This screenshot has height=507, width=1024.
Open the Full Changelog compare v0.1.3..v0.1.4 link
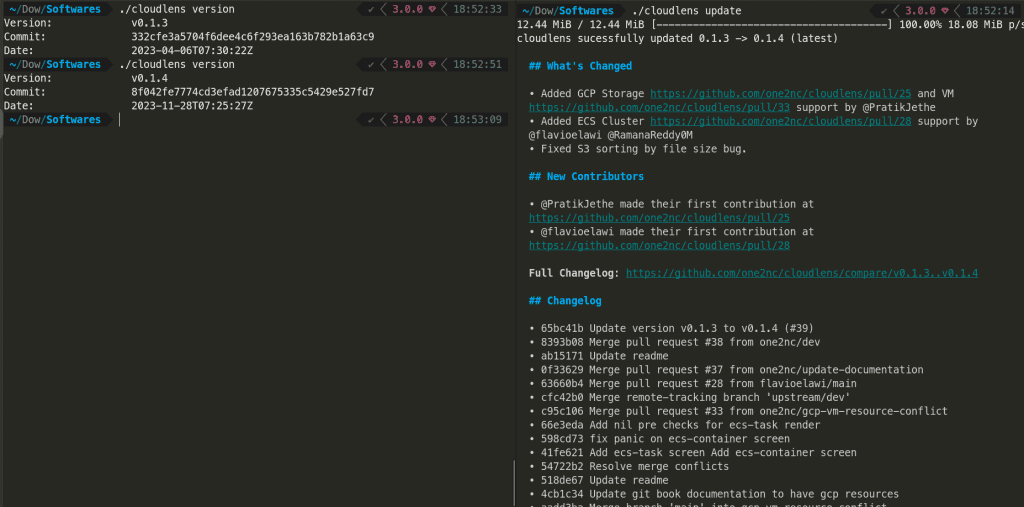tap(802, 272)
